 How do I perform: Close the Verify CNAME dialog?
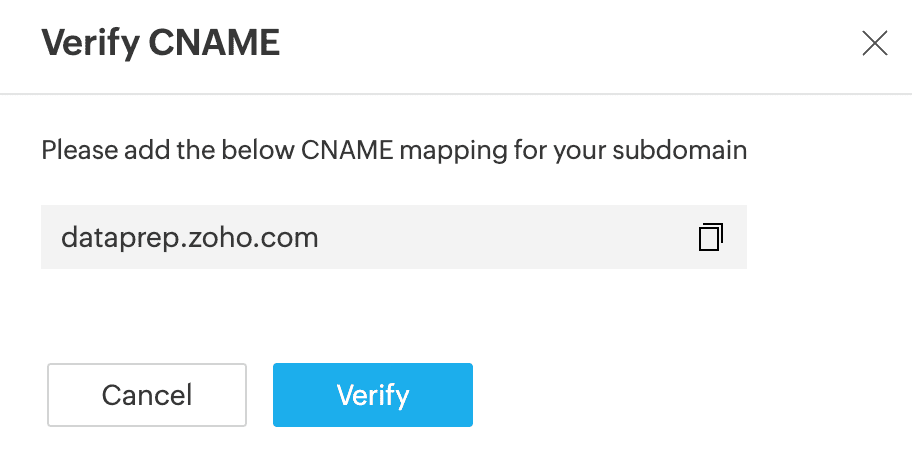click(874, 43)
